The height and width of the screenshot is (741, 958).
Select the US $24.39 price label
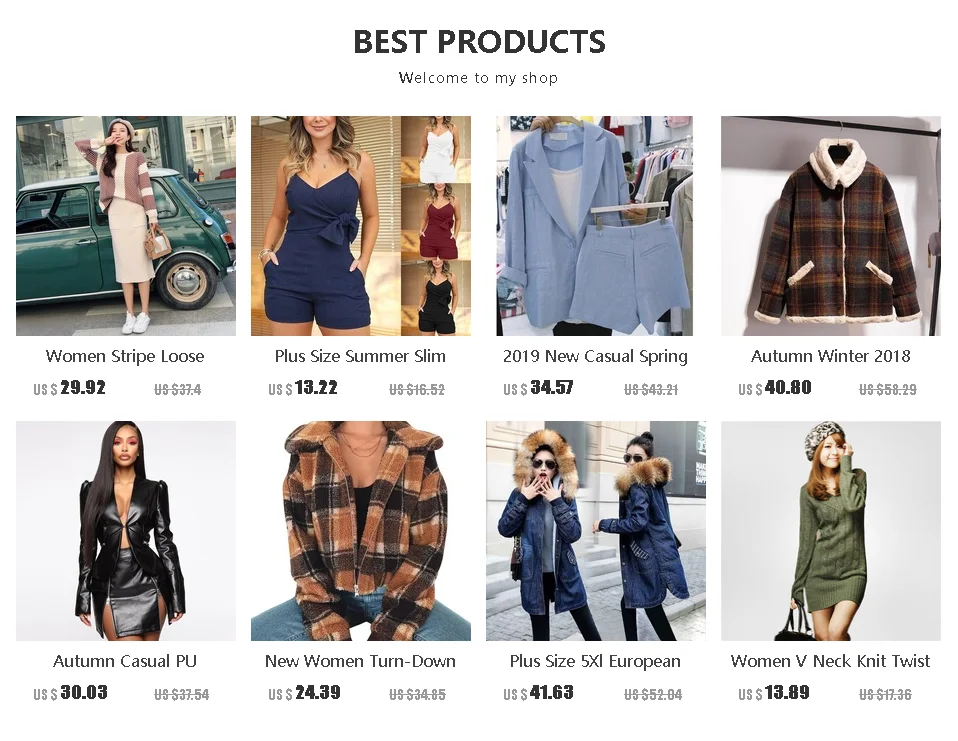click(304, 693)
